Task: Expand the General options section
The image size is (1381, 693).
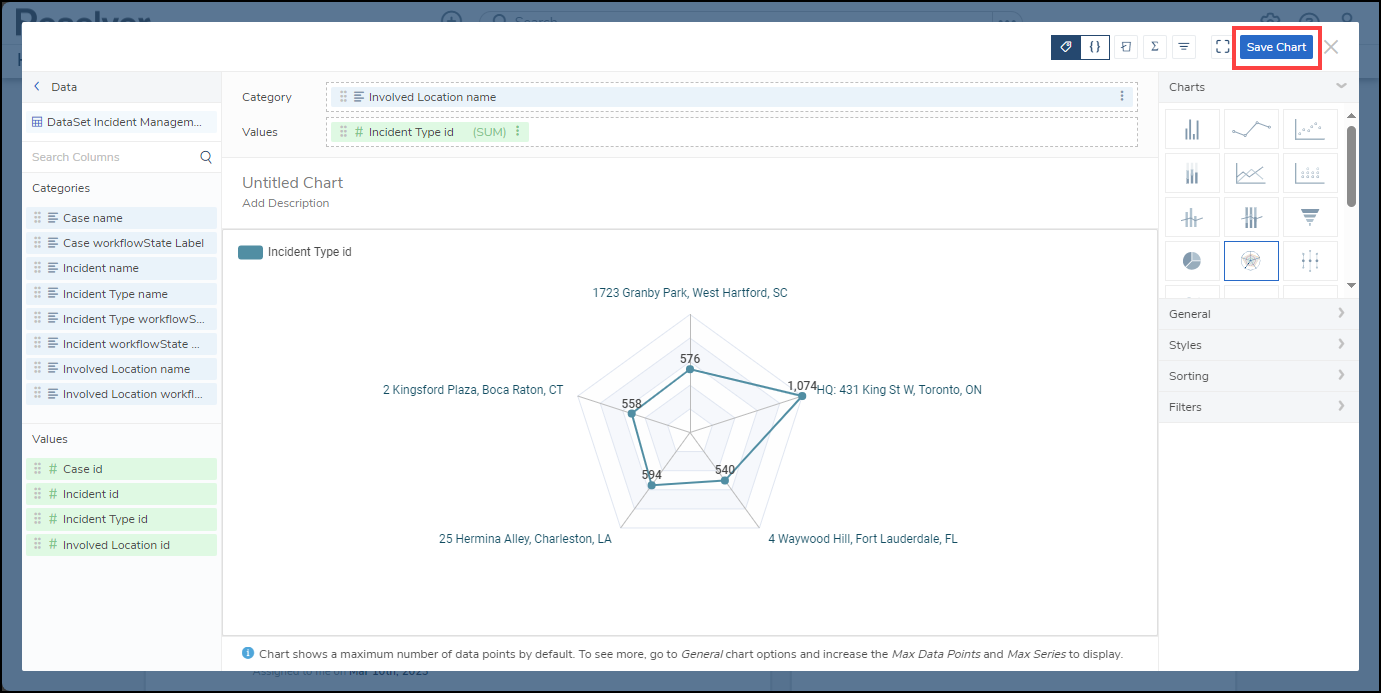Action: tap(1258, 314)
